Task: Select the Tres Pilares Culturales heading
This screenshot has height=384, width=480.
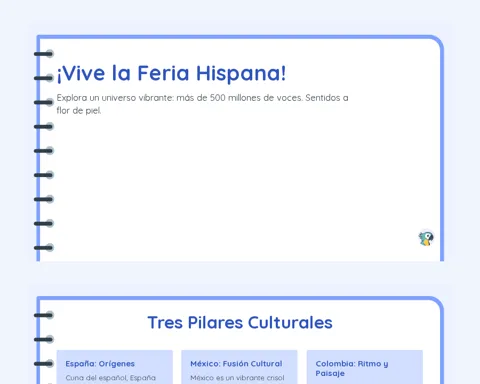Action: (x=240, y=322)
